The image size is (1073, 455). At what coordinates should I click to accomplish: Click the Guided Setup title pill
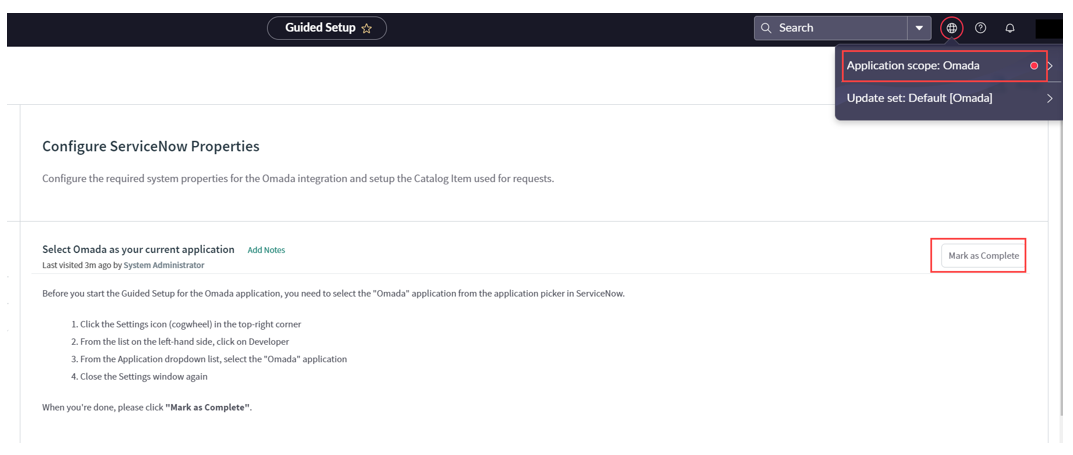pyautogui.click(x=326, y=28)
